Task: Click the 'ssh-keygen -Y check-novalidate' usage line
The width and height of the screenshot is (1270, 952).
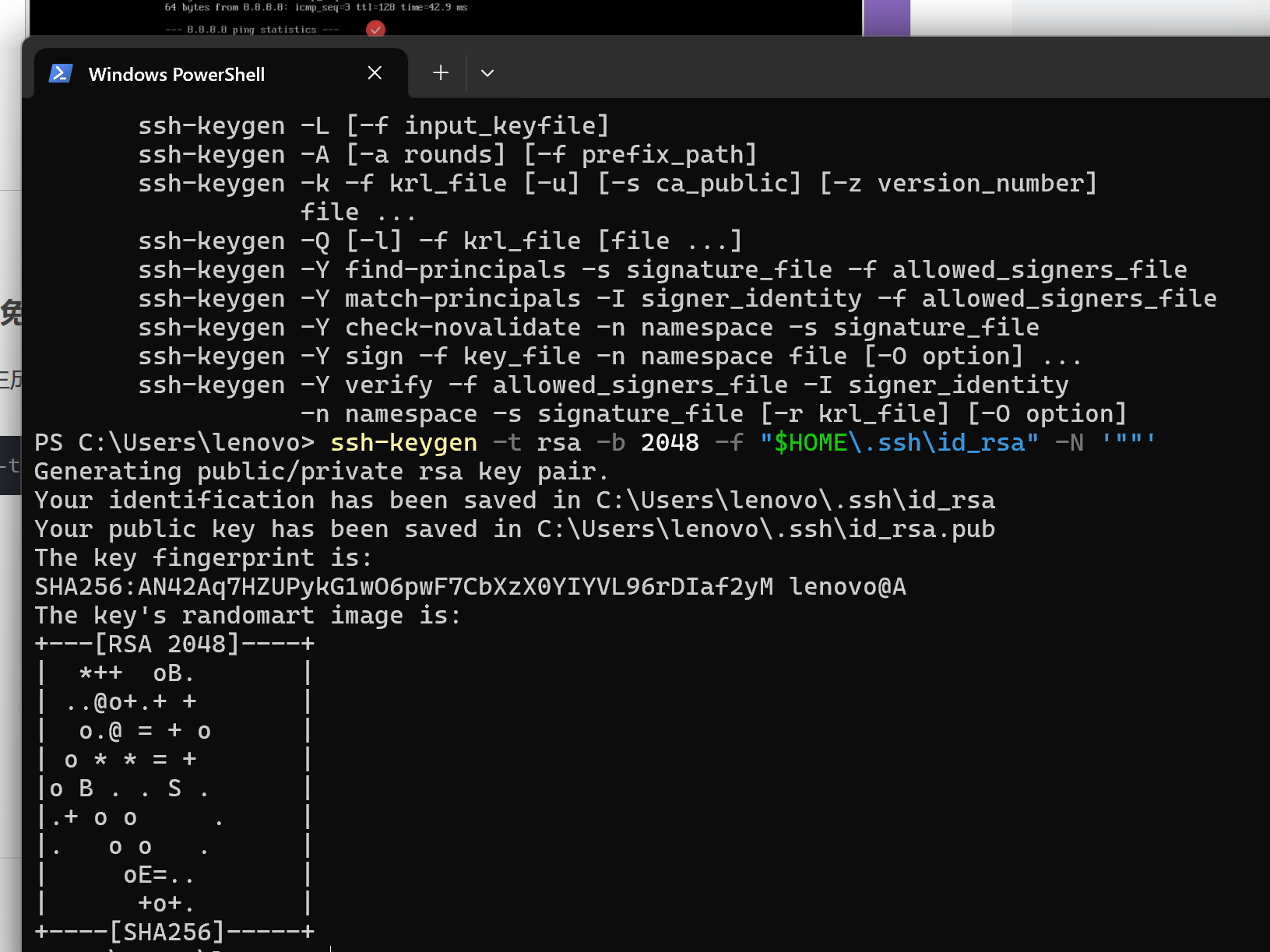Action: (589, 328)
